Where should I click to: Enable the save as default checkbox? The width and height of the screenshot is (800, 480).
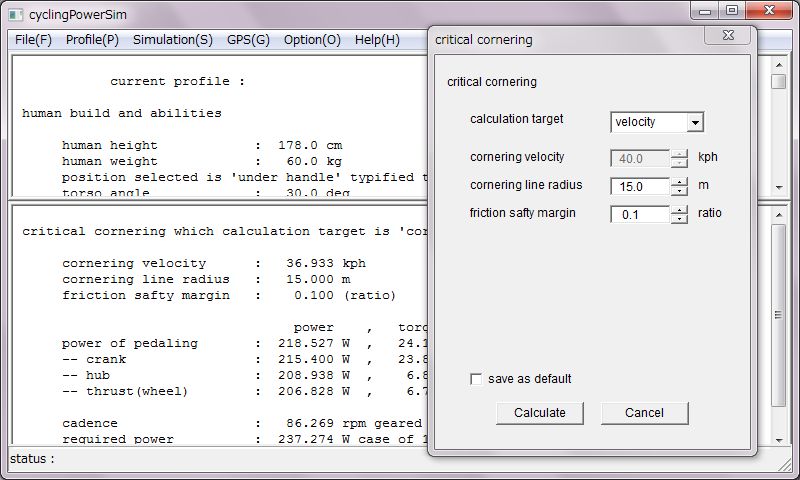[476, 379]
